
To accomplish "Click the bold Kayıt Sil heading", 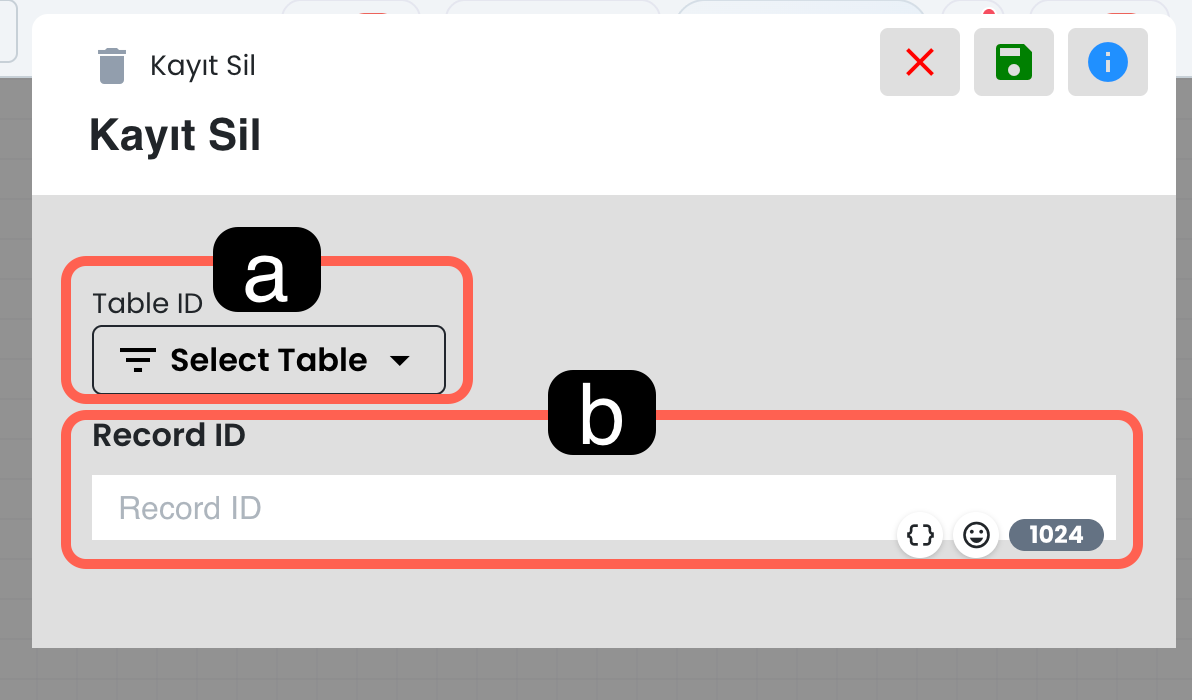I will [175, 135].
